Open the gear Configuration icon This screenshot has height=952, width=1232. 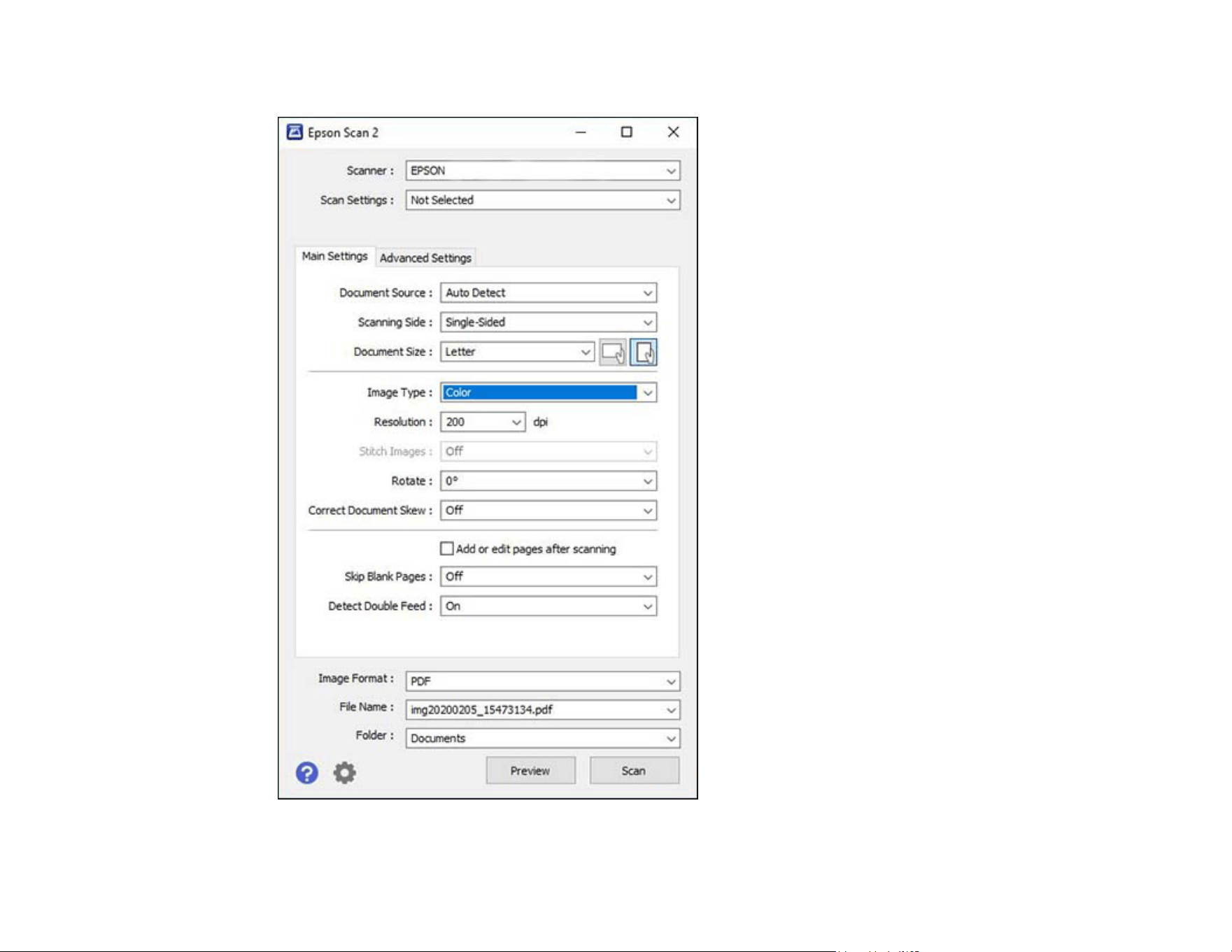point(344,773)
